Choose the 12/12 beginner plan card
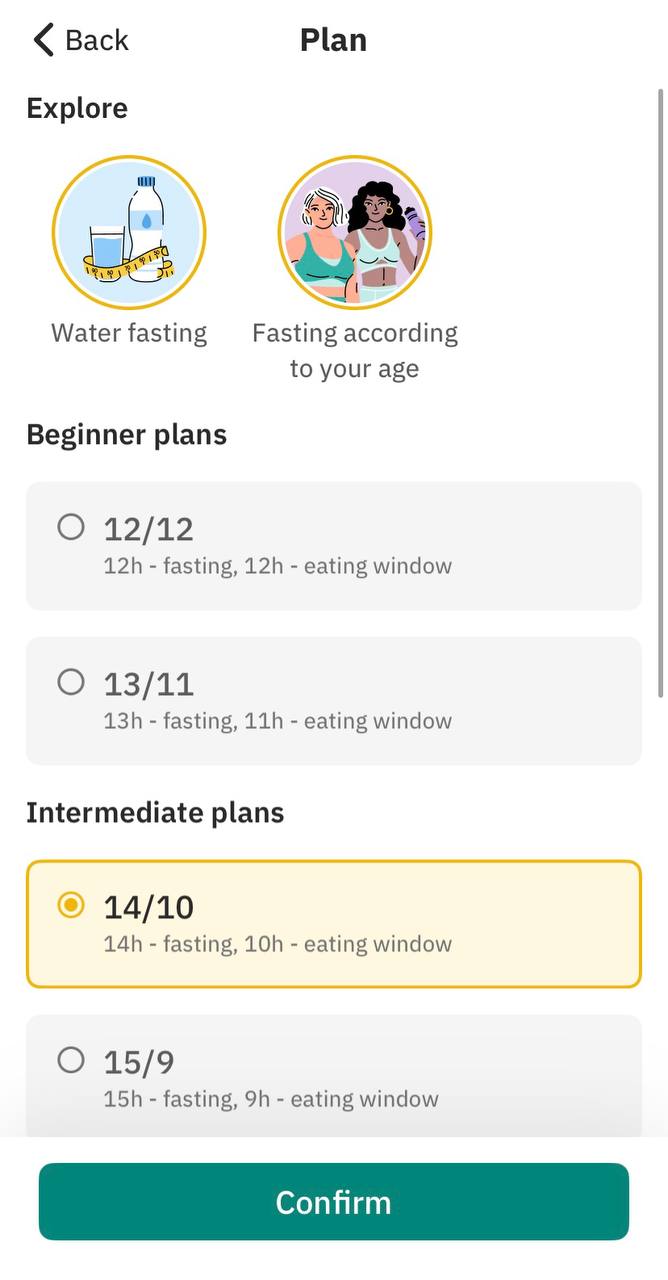The image size is (668, 1280). point(334,546)
